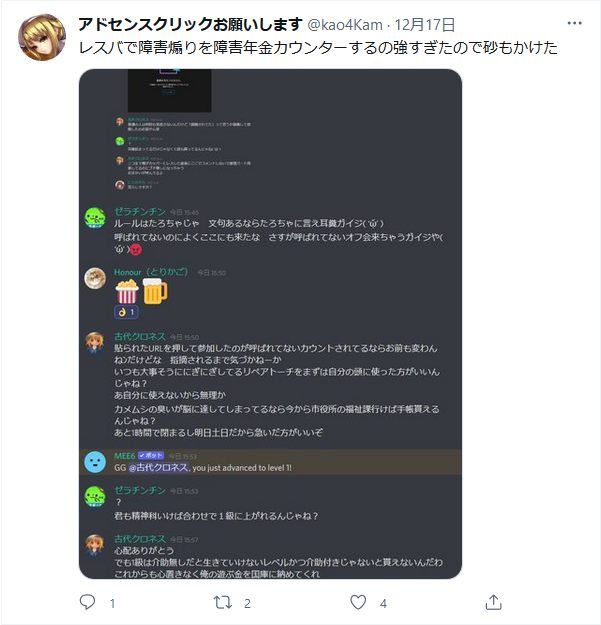
Task: Click the display name アドセンスクリックお願いします
Action: (x=190, y=25)
